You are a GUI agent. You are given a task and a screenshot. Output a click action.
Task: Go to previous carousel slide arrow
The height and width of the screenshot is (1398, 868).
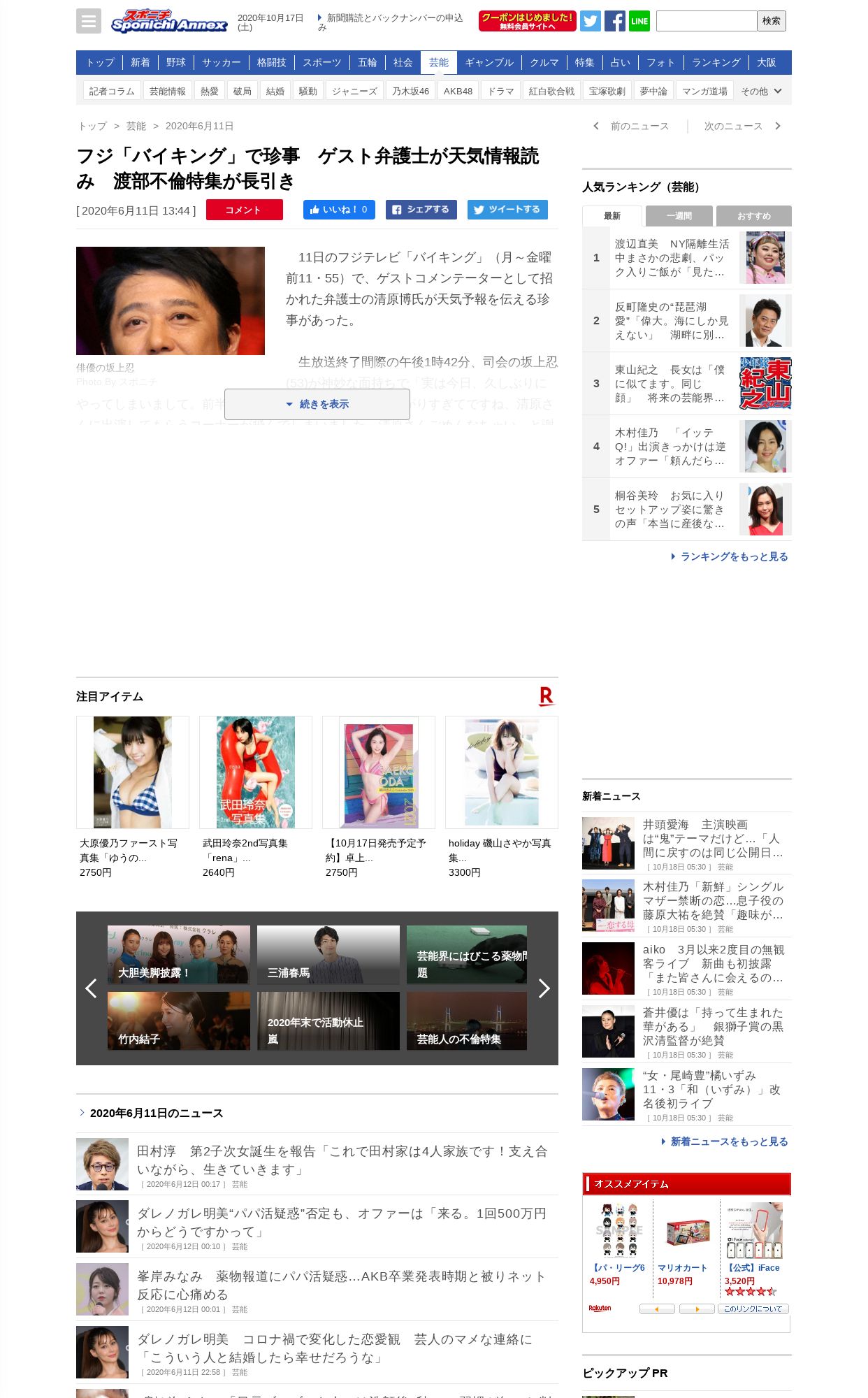point(91,988)
